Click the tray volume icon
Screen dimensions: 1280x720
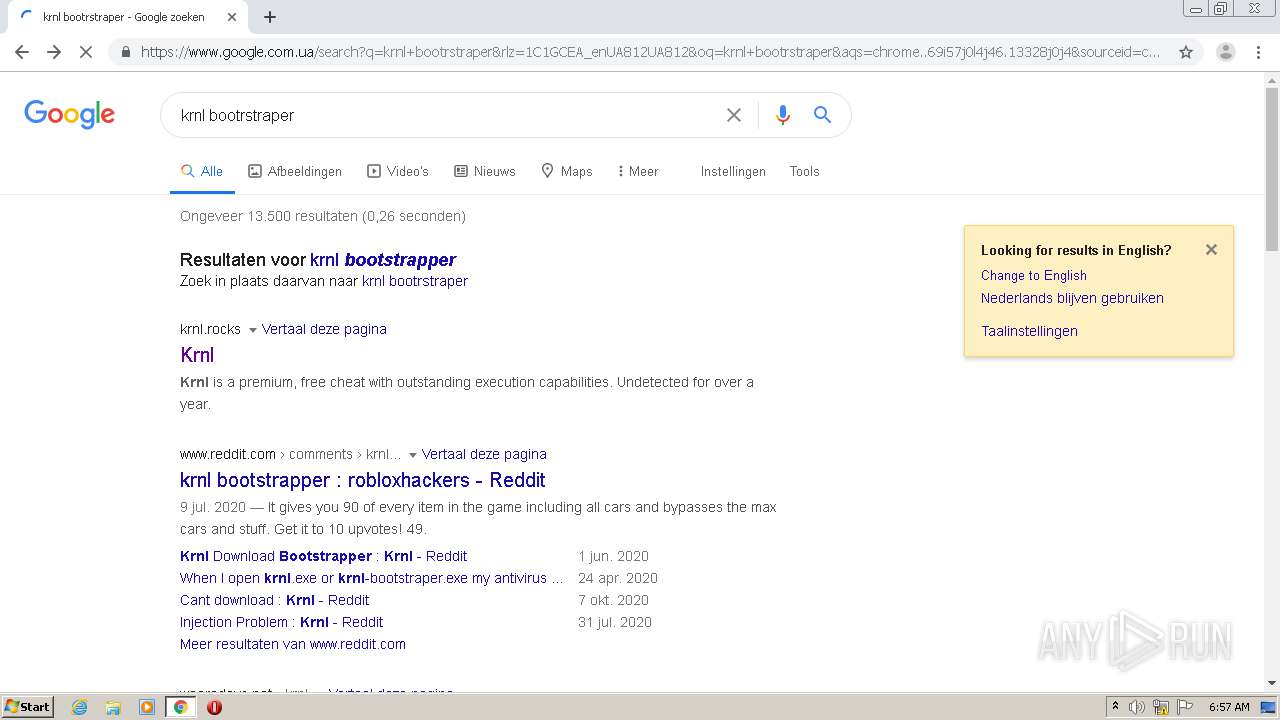(x=1137, y=707)
